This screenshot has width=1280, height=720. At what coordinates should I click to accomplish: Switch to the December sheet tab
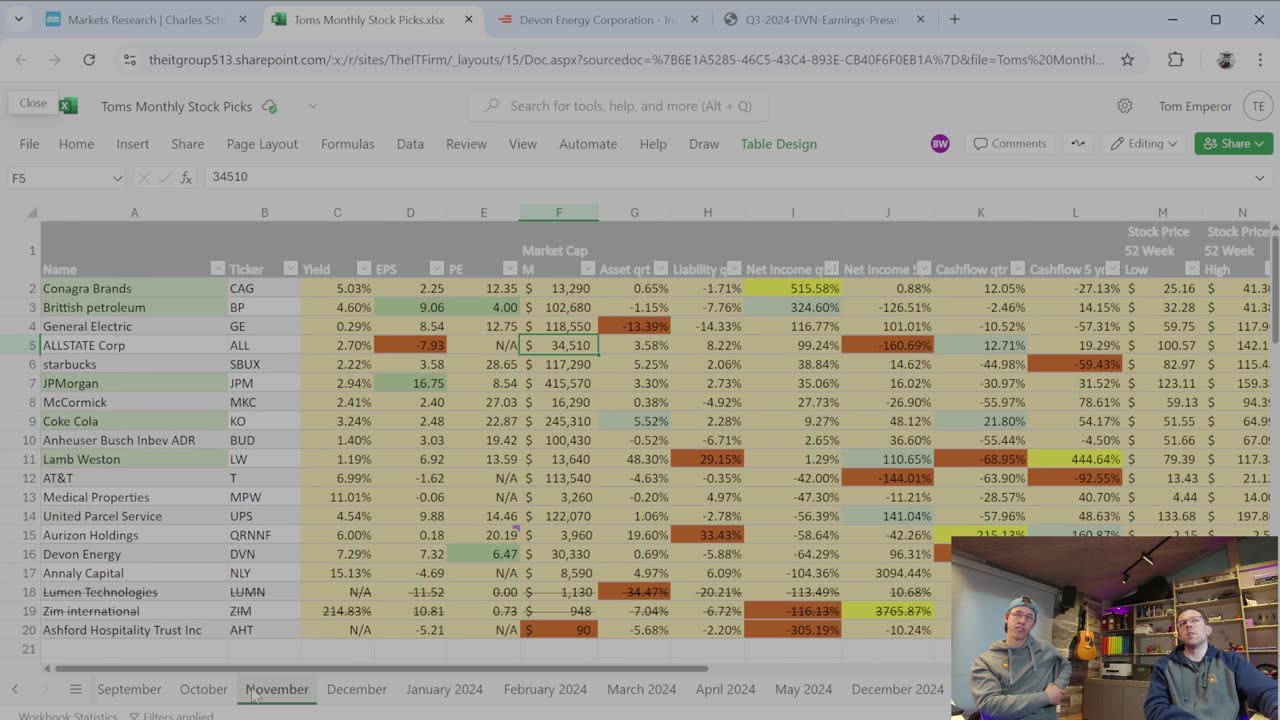[x=356, y=689]
